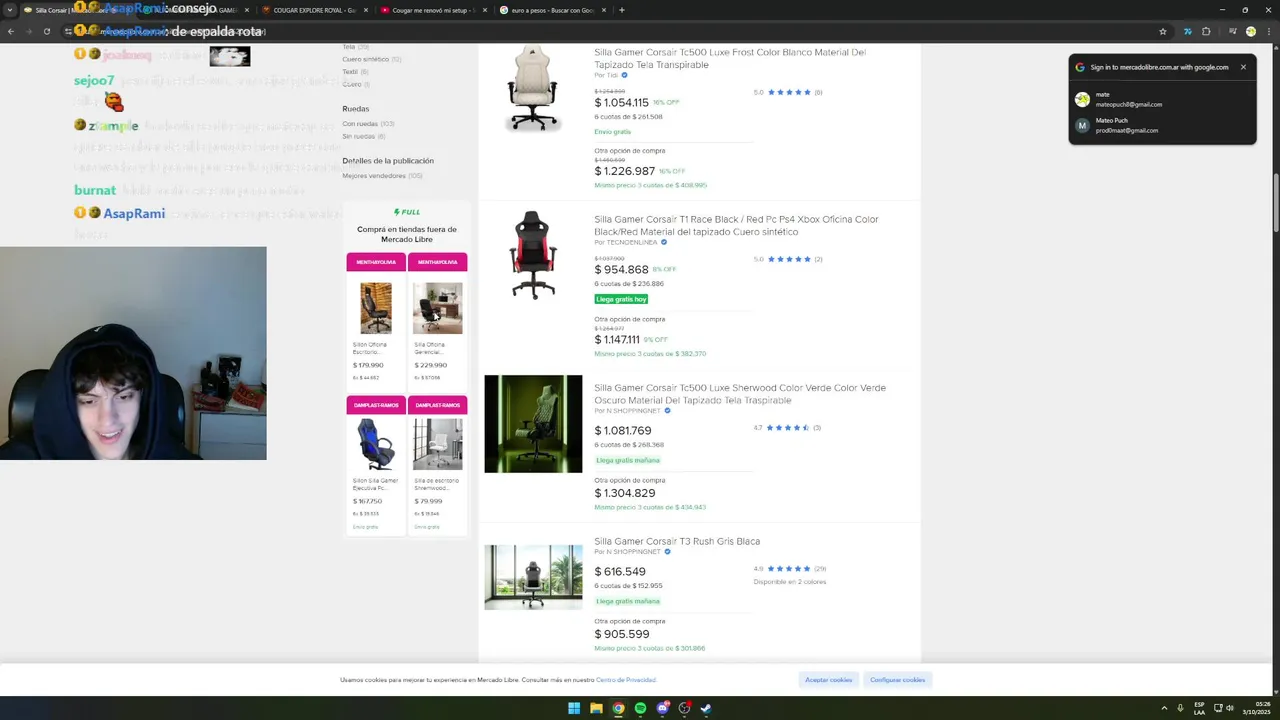Screen dimensions: 1280x720
Task: Click the microphone icon in system tray
Action: [1180, 708]
